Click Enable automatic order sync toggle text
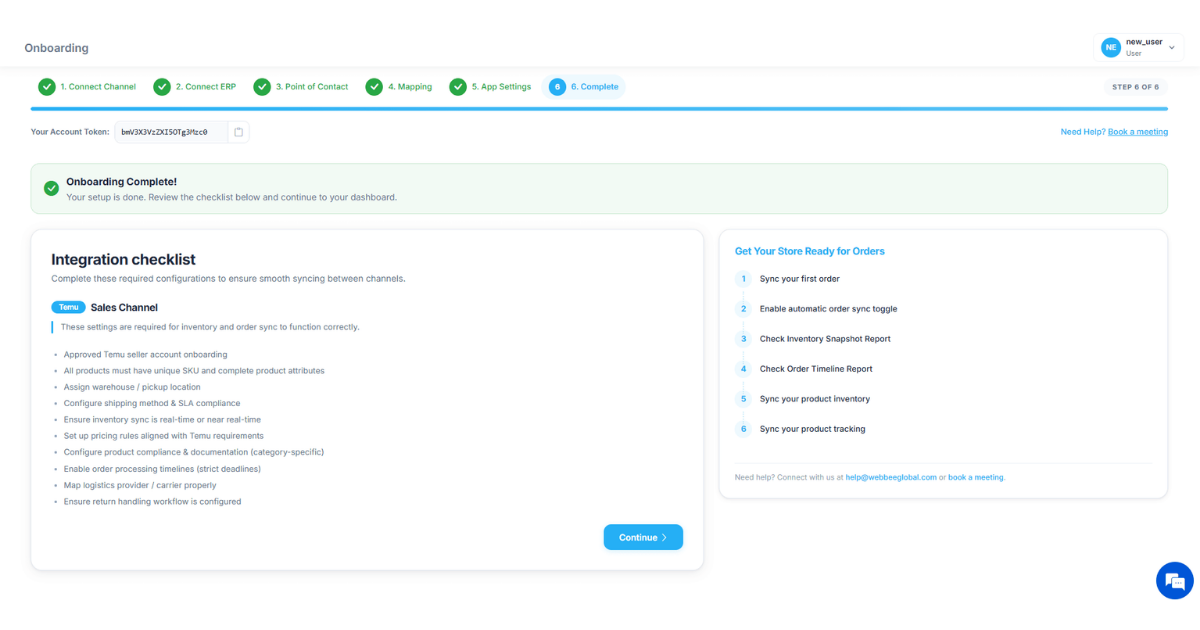Image resolution: width=1200 pixels, height=630 pixels. tap(828, 309)
